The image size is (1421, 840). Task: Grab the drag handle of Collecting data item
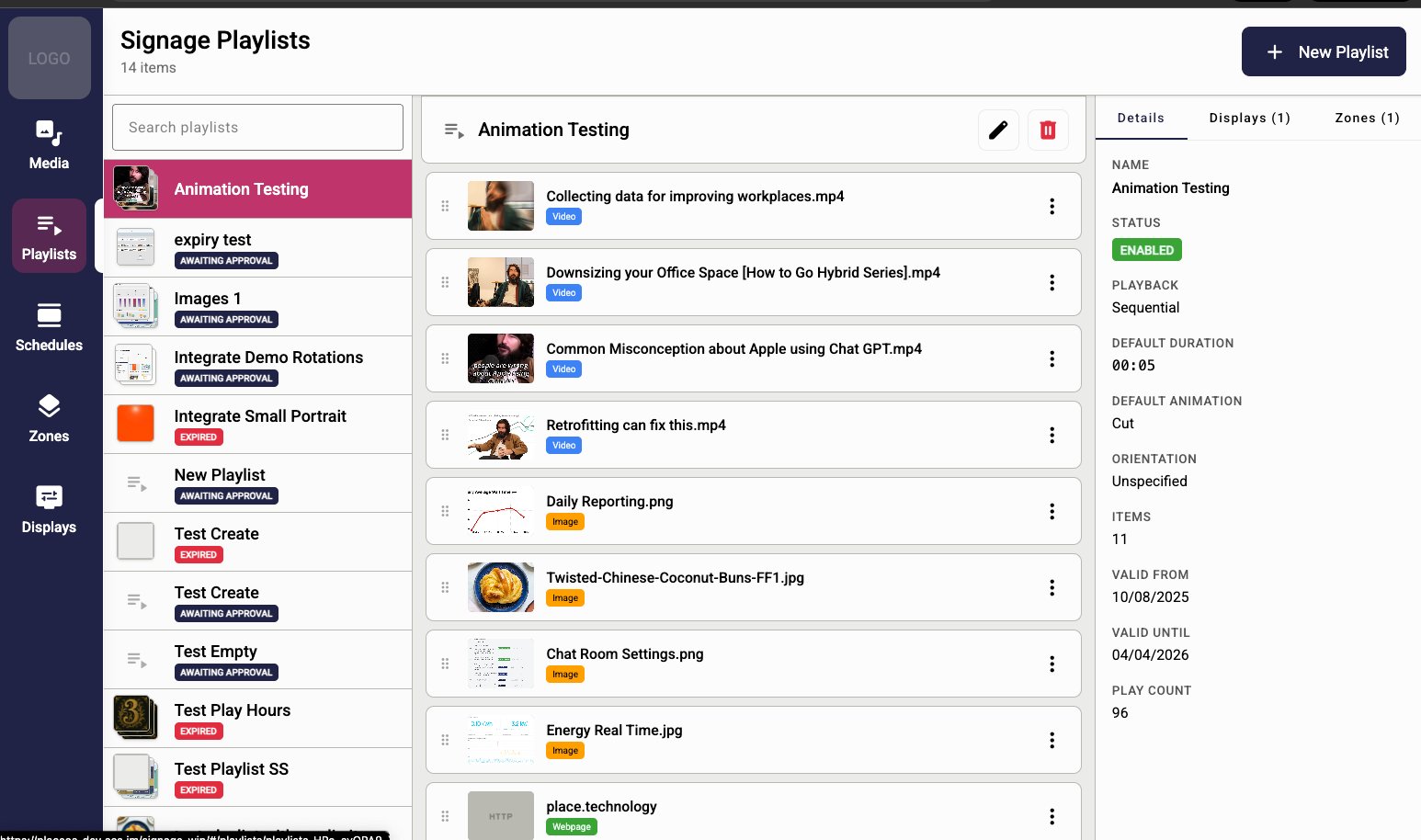[x=446, y=206]
